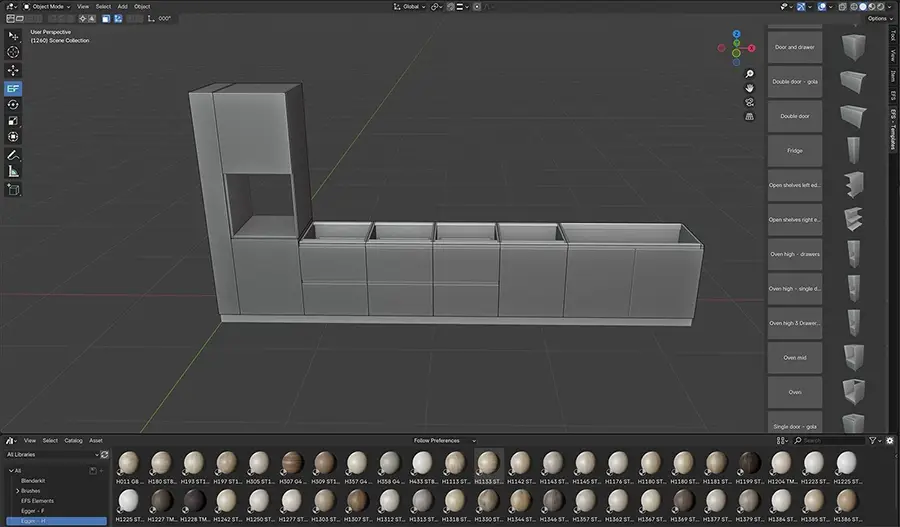Click the Double door template button
The image size is (900, 527).
coord(795,116)
